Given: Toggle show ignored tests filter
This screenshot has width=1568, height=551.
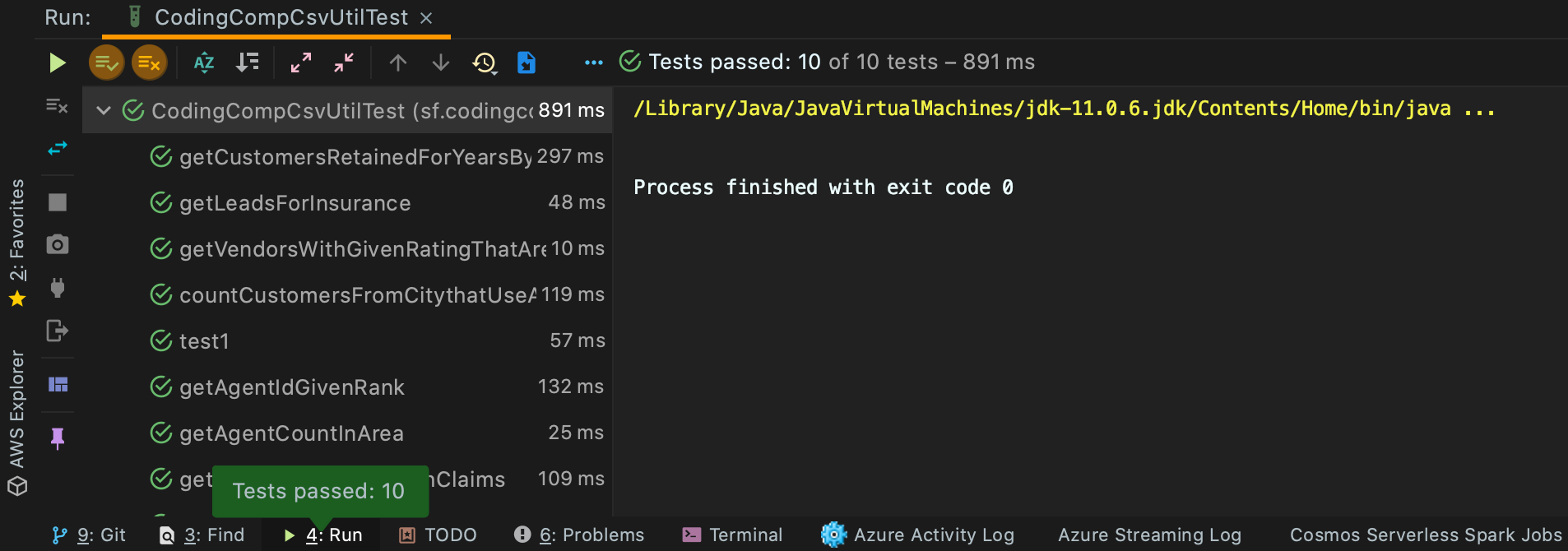Looking at the screenshot, I should [x=149, y=63].
